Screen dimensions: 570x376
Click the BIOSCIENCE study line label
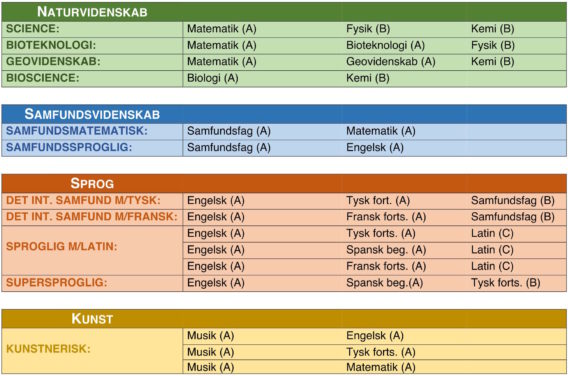coord(43,78)
